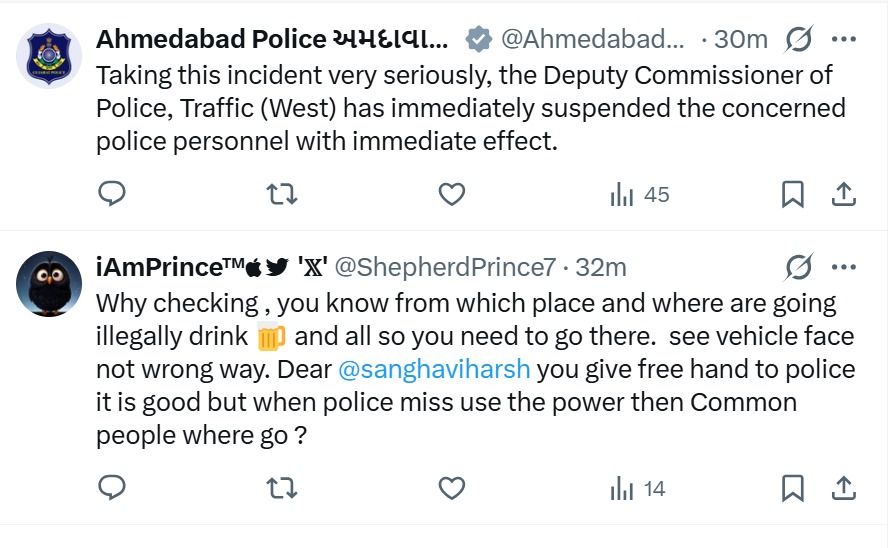Repost the Ahmedabad Police tweet
The width and height of the screenshot is (889, 548).
tap(283, 193)
